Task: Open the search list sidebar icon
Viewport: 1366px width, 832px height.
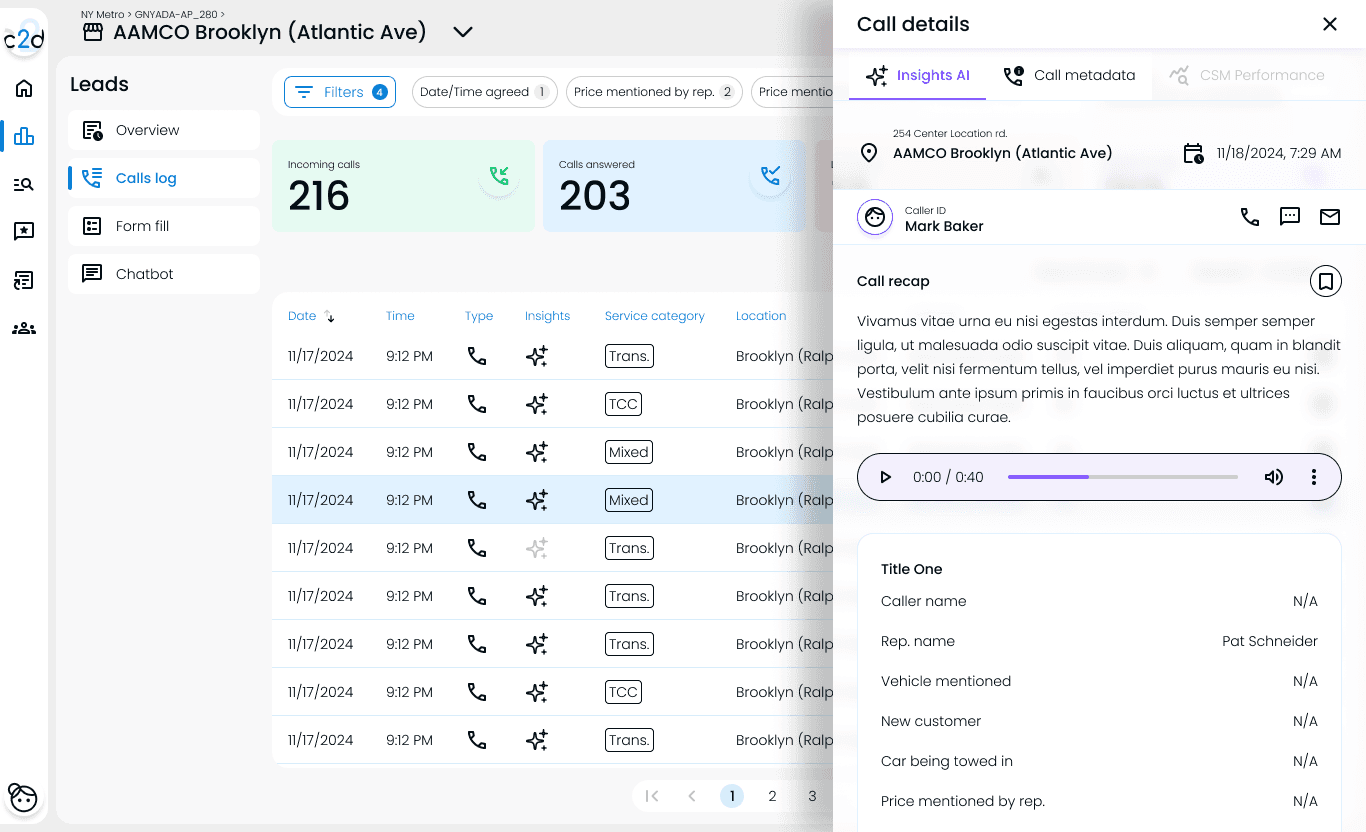Action: pyautogui.click(x=24, y=184)
